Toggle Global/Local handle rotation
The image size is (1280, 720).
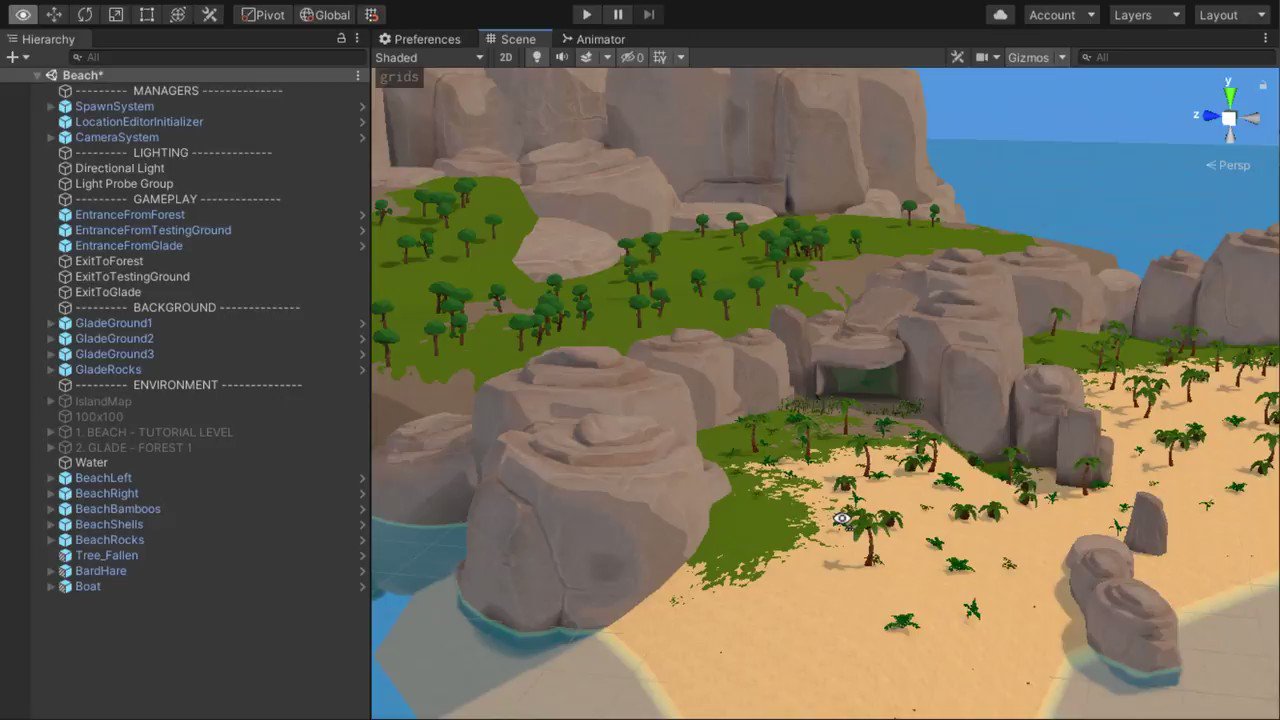tap(325, 15)
